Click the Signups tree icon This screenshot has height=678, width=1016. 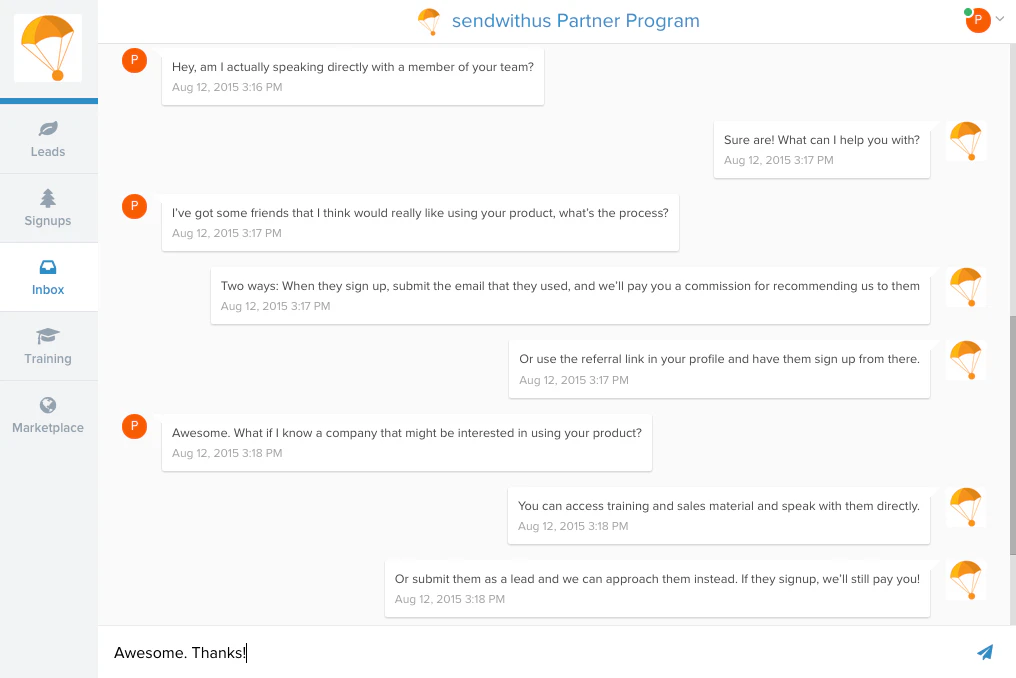[x=47, y=199]
